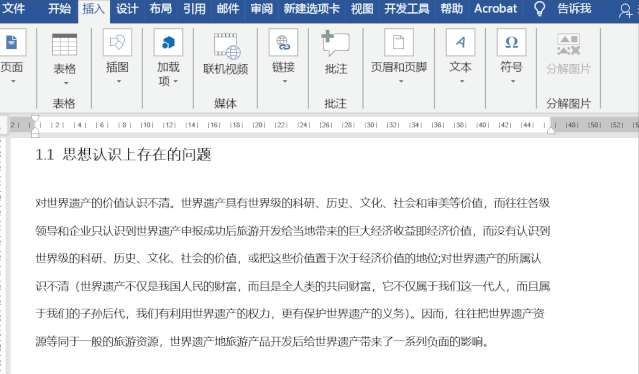Image resolution: width=639 pixels, height=374 pixels.
Task: Click the right indent marker on ruler
Action: (x=551, y=130)
